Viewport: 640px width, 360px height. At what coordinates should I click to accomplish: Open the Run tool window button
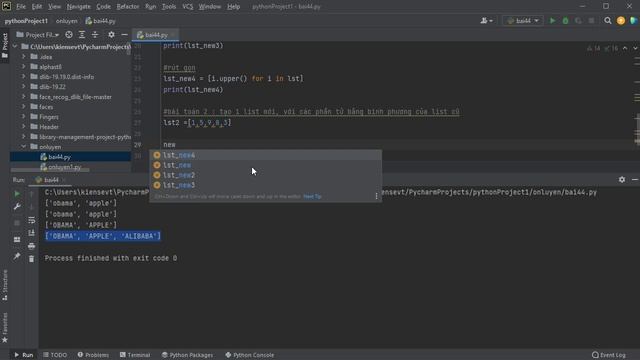24,355
